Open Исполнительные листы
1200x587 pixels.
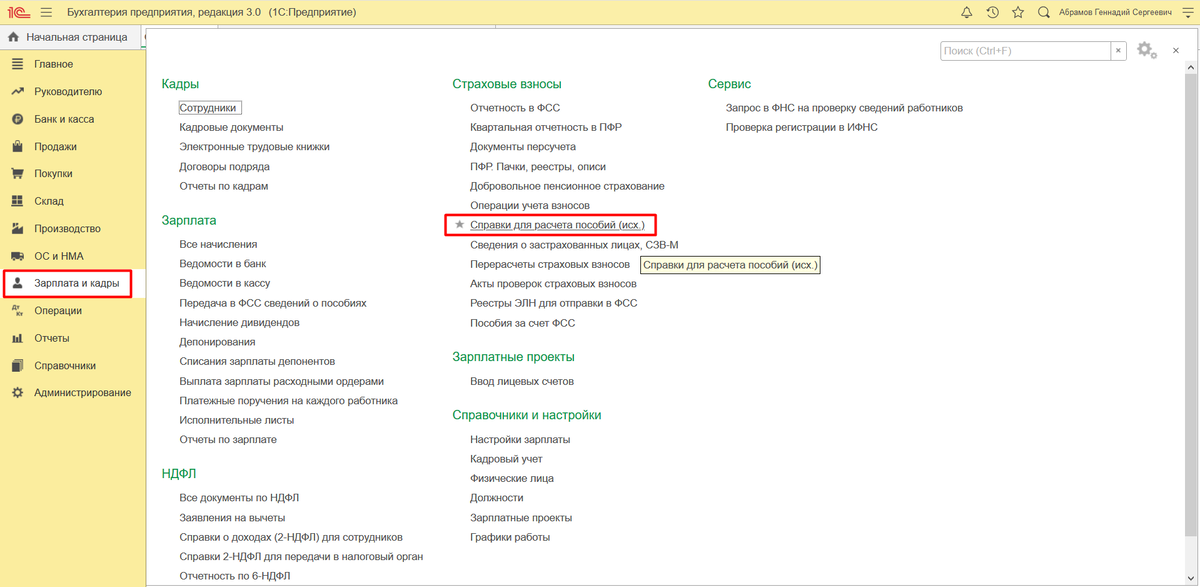[x=236, y=420]
